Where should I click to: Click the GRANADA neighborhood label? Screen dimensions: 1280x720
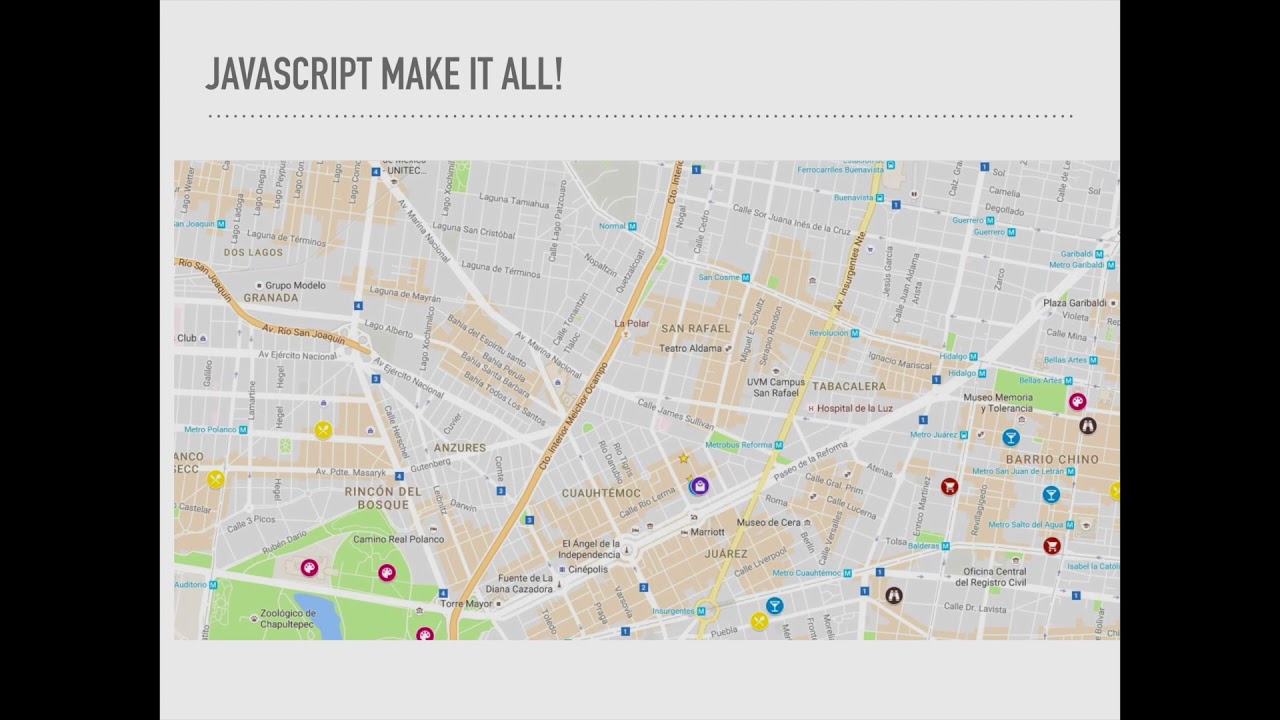pyautogui.click(x=271, y=298)
